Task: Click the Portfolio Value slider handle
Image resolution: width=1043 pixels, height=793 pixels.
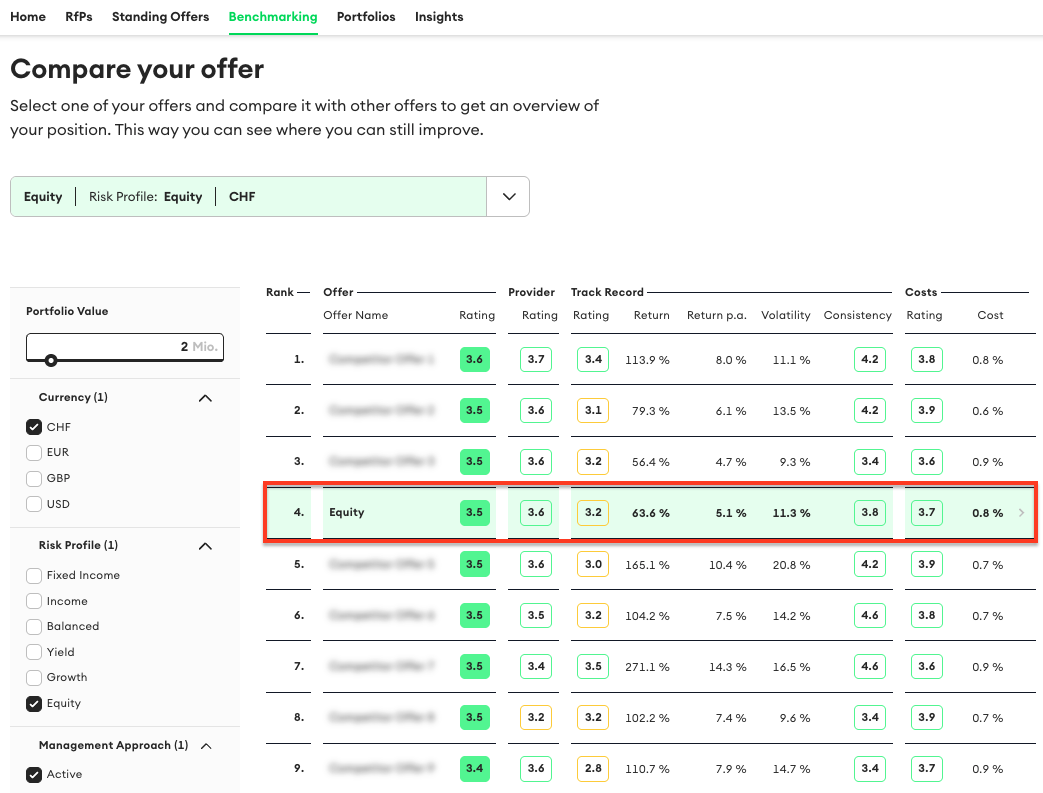Action: (x=51, y=360)
